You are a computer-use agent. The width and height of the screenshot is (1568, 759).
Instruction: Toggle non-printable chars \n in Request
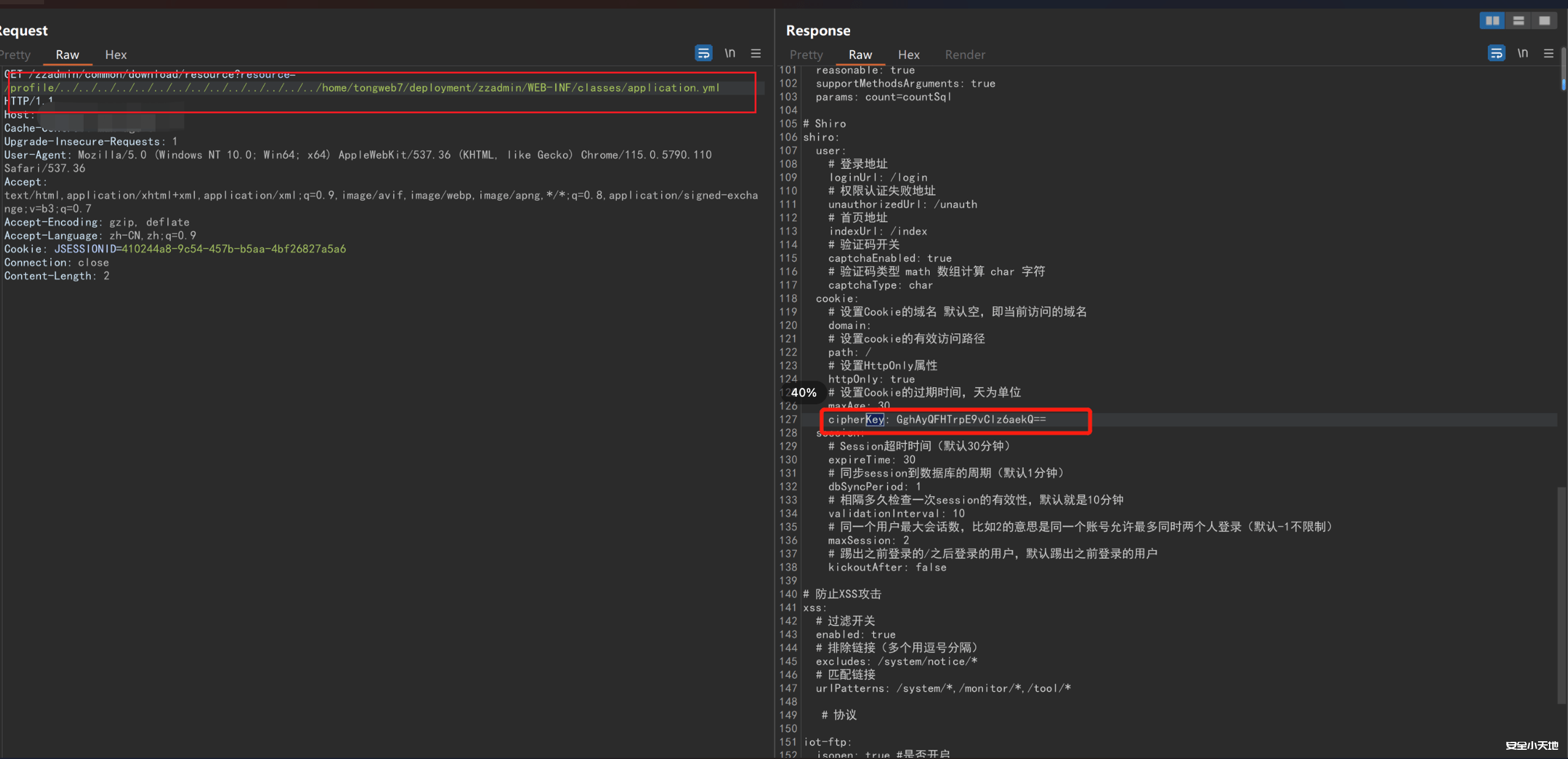pyautogui.click(x=729, y=53)
